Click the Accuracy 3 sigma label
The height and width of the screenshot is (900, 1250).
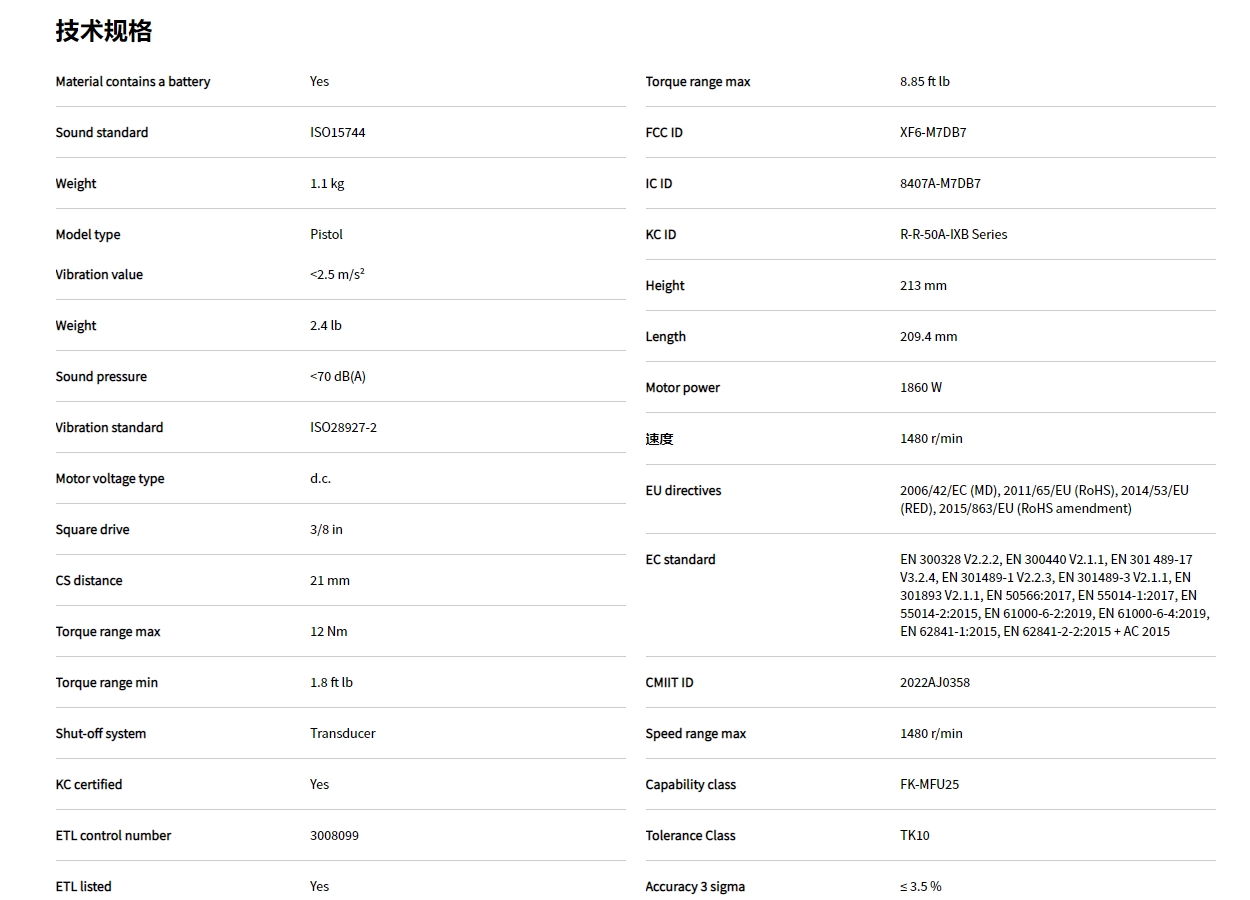point(695,886)
